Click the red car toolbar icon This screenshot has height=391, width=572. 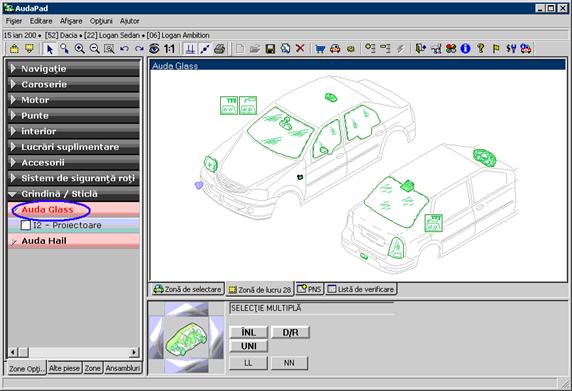click(x=335, y=49)
